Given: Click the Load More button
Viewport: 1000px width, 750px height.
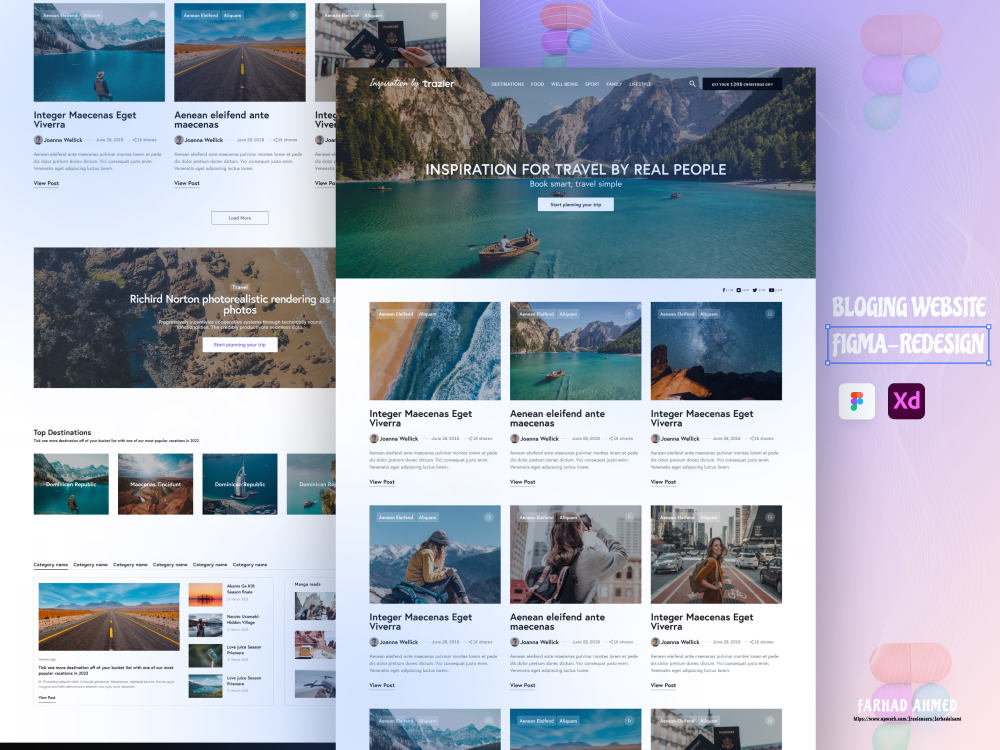Looking at the screenshot, I should pyautogui.click(x=240, y=217).
